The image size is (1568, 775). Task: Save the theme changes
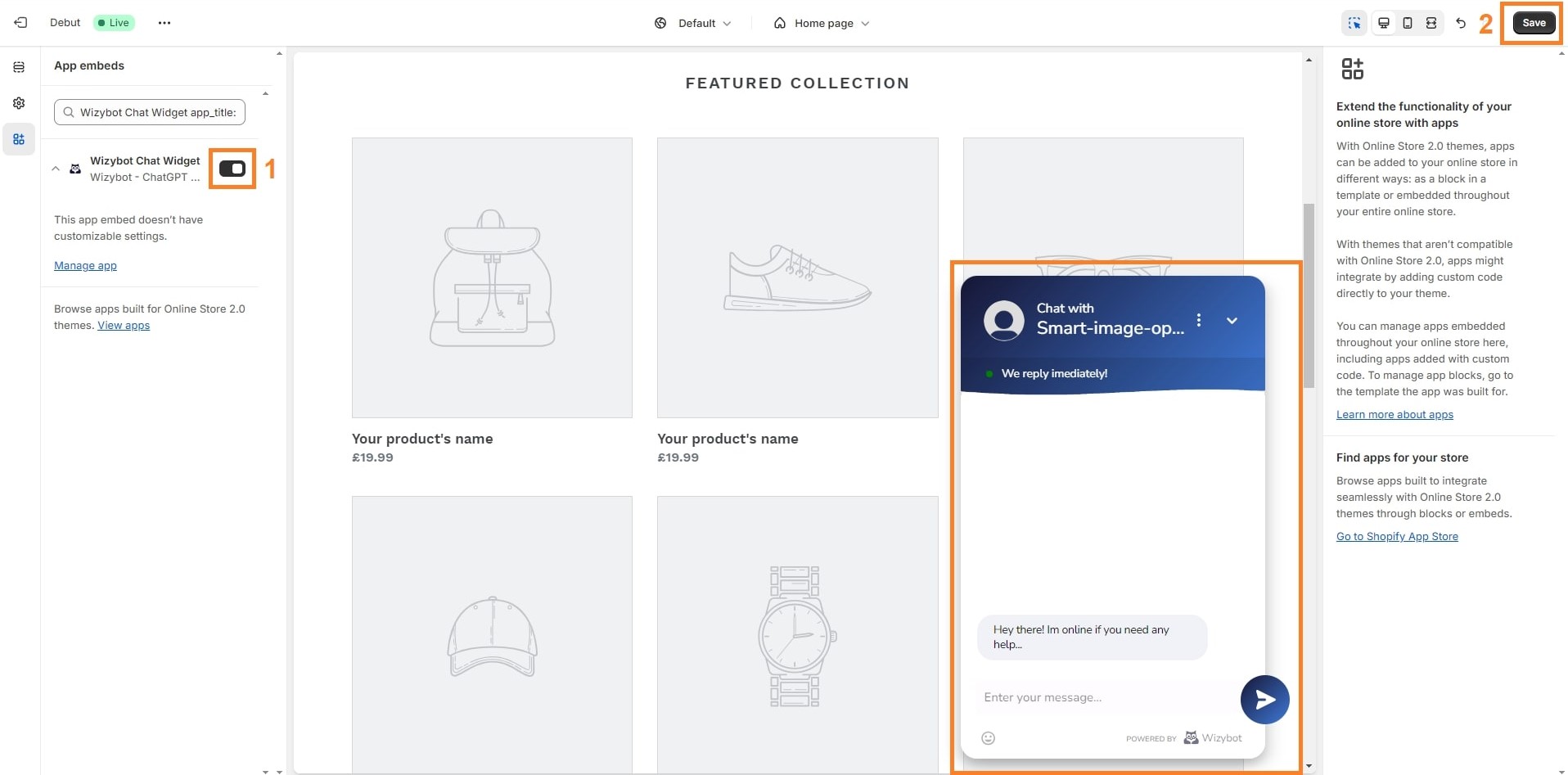point(1531,22)
